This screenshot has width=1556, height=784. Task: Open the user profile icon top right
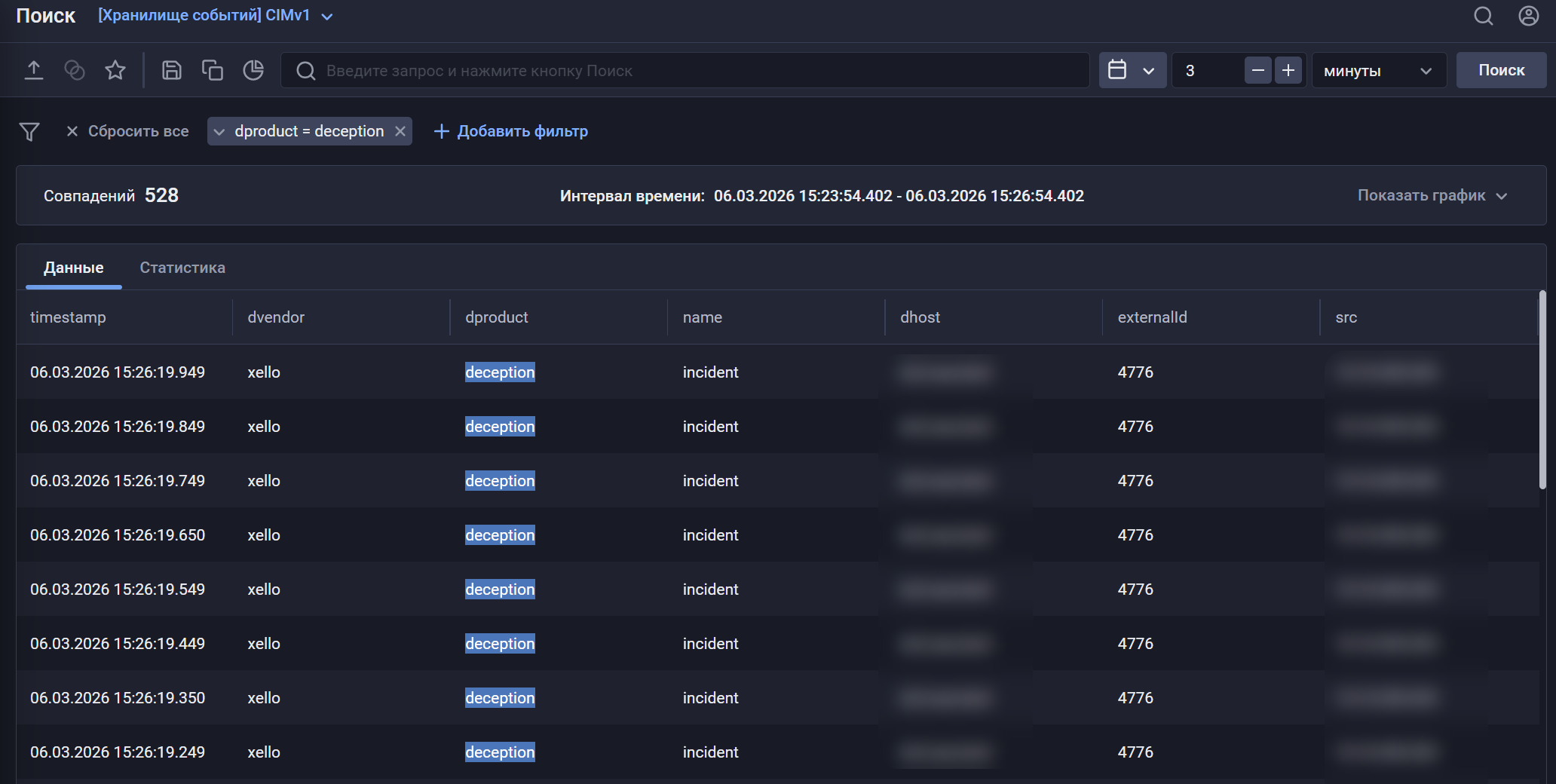[1528, 15]
